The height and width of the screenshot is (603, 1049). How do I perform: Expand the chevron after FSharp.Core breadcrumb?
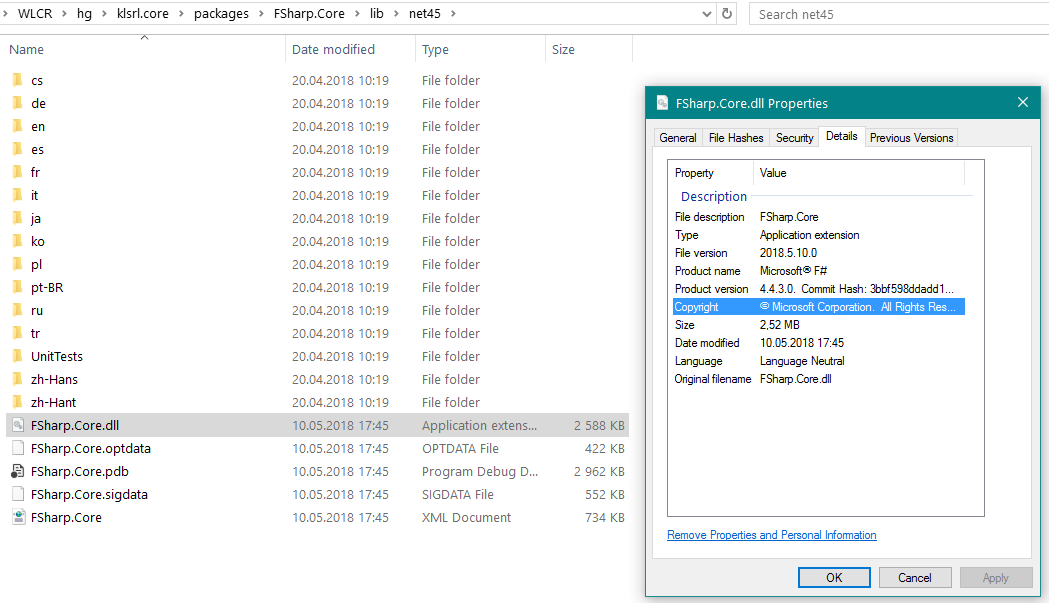(357, 13)
